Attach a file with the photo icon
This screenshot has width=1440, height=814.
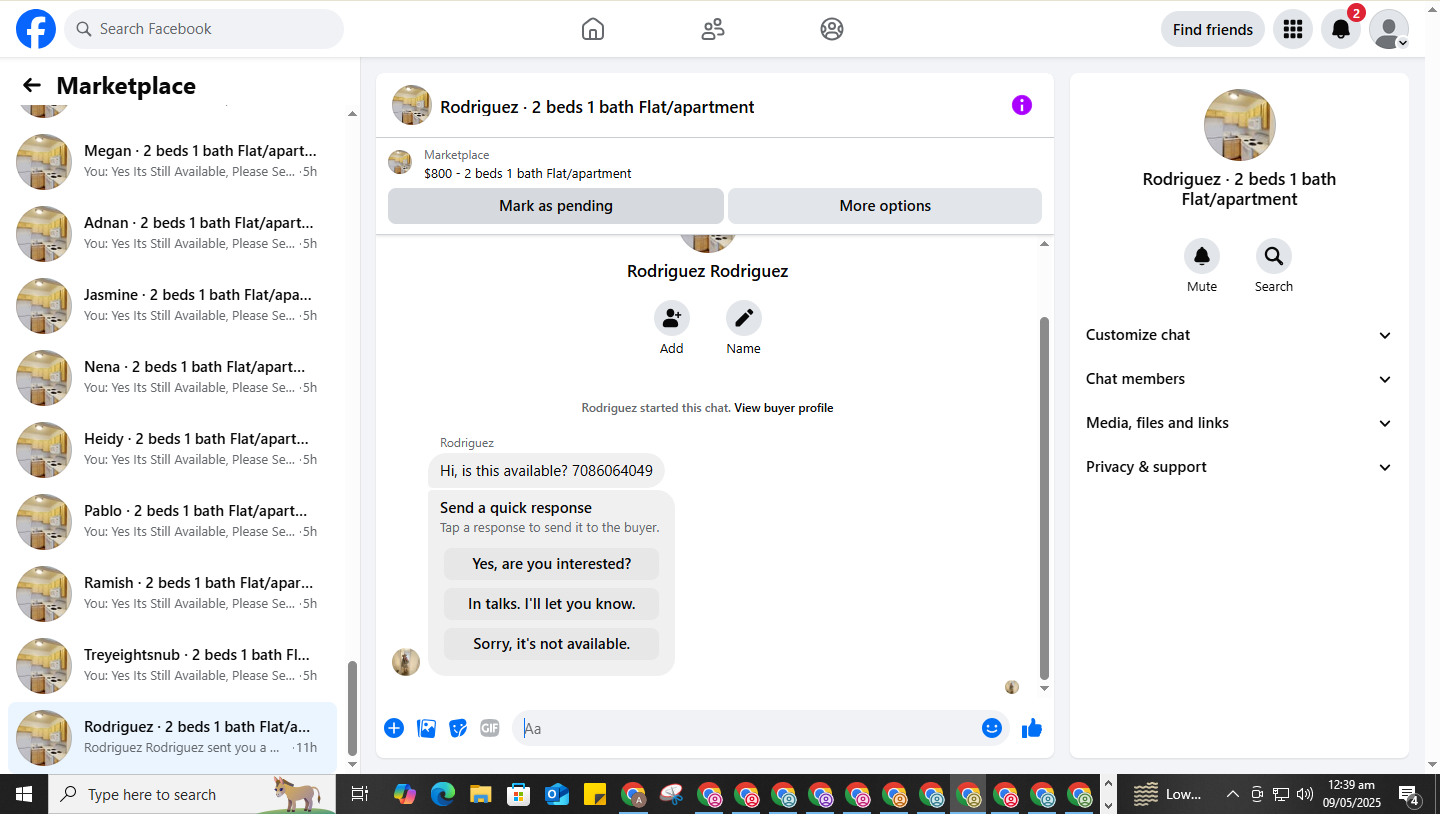coord(427,728)
